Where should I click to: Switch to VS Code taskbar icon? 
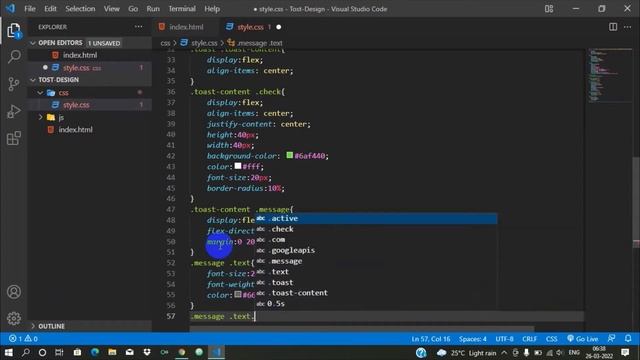point(216,352)
